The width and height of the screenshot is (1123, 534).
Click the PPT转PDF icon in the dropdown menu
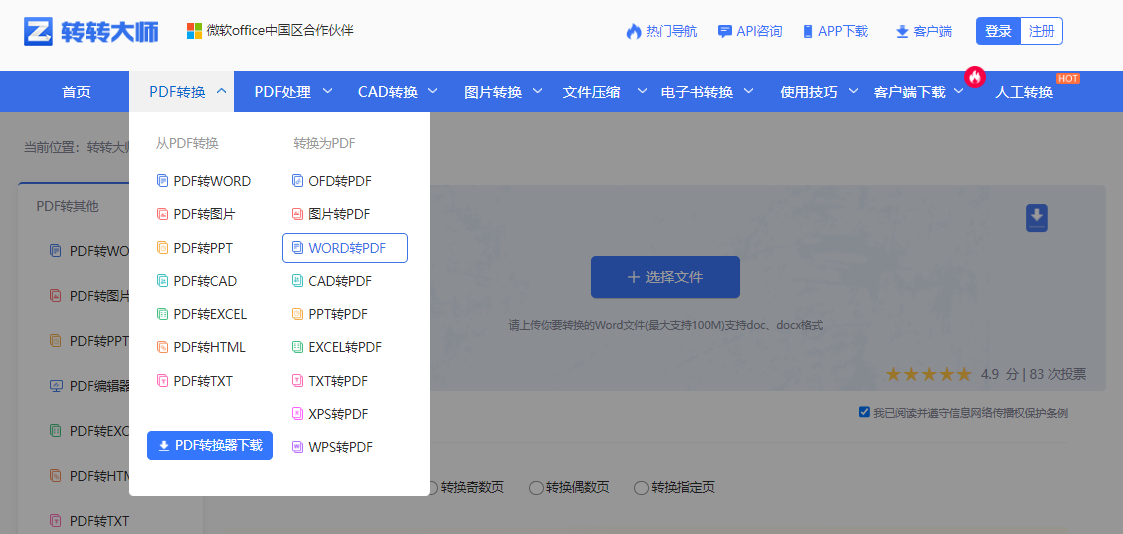click(x=297, y=314)
